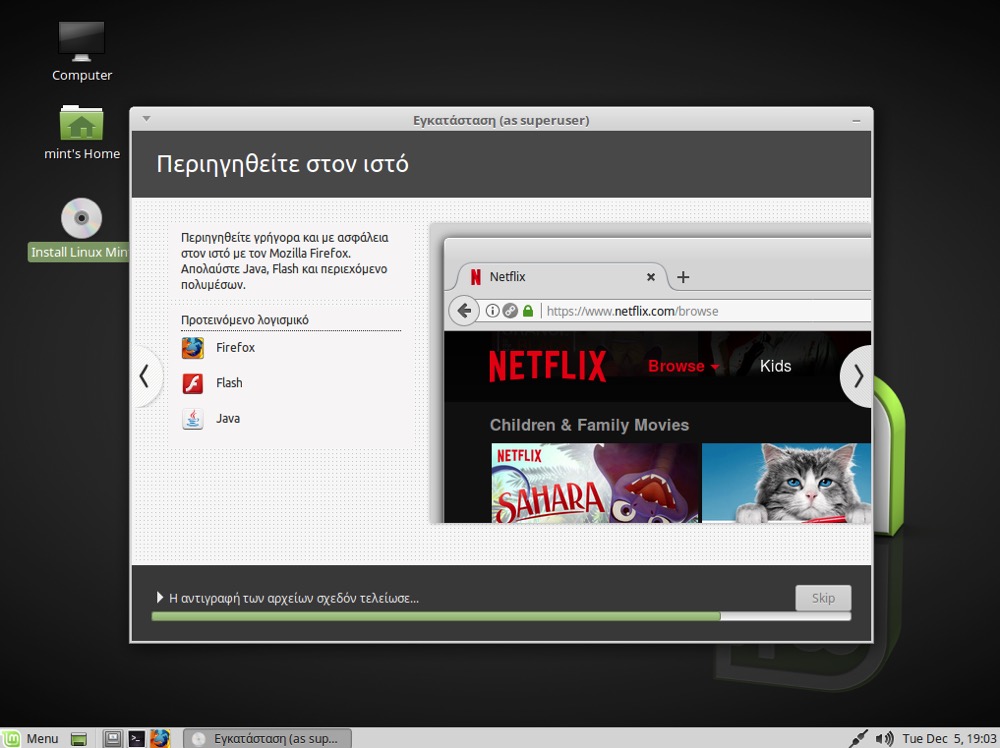
Task: Expand the file copying details triangle
Action: click(159, 598)
